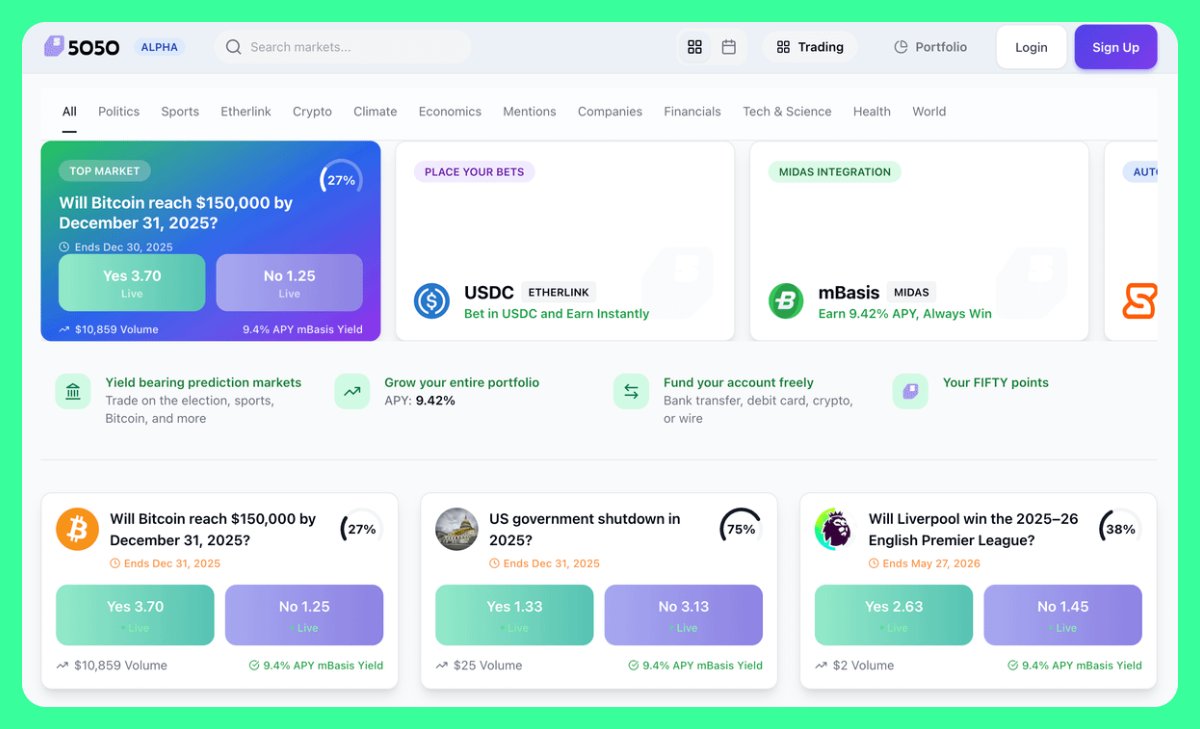
Task: Click No 1.45 on Liverpool card
Action: point(1063,615)
